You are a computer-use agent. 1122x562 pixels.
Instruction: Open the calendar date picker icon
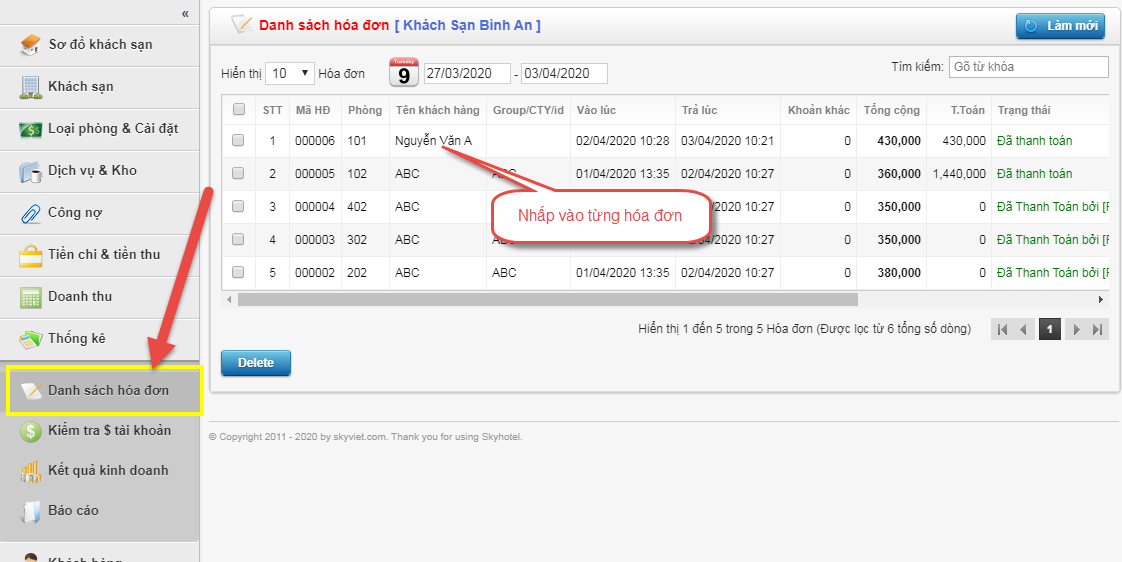click(x=403, y=73)
